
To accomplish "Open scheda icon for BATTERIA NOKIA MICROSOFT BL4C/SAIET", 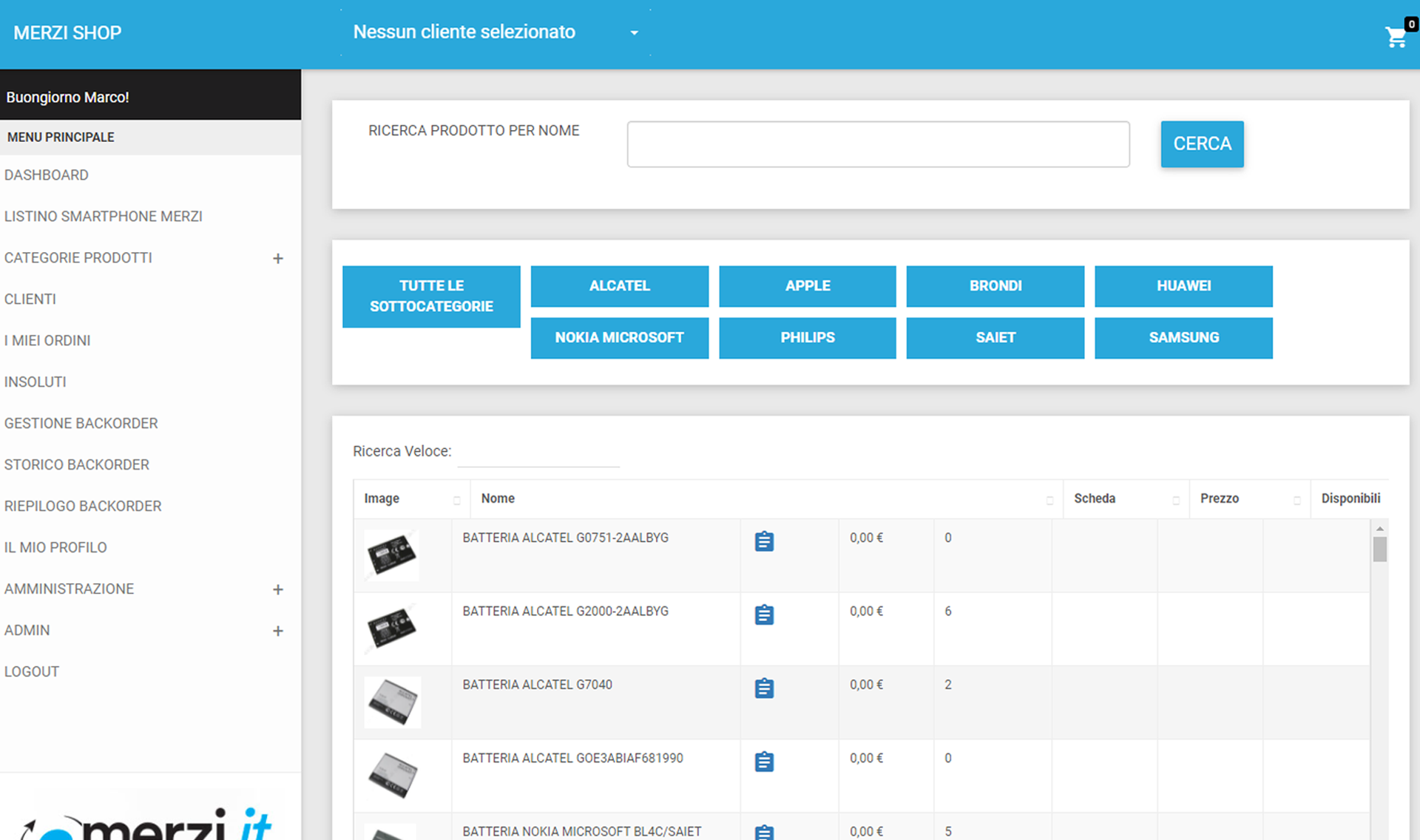I will 764,832.
